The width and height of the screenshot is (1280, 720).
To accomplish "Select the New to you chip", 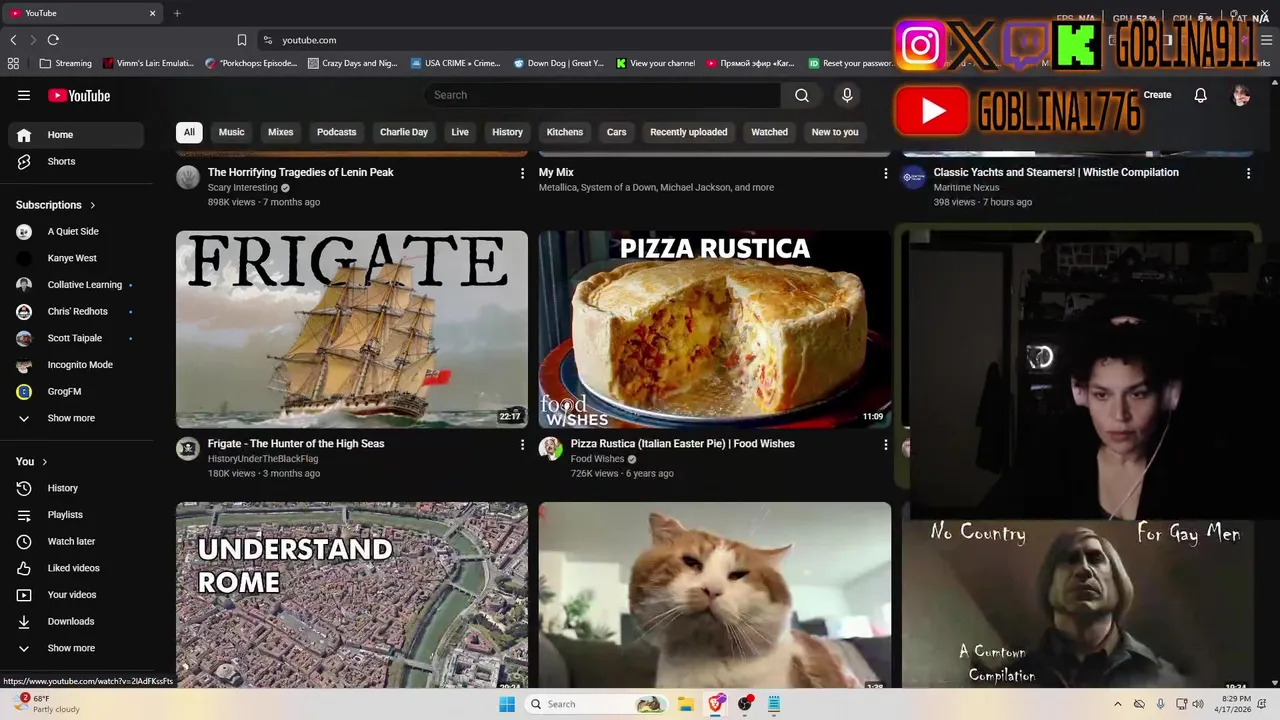I will point(835,132).
